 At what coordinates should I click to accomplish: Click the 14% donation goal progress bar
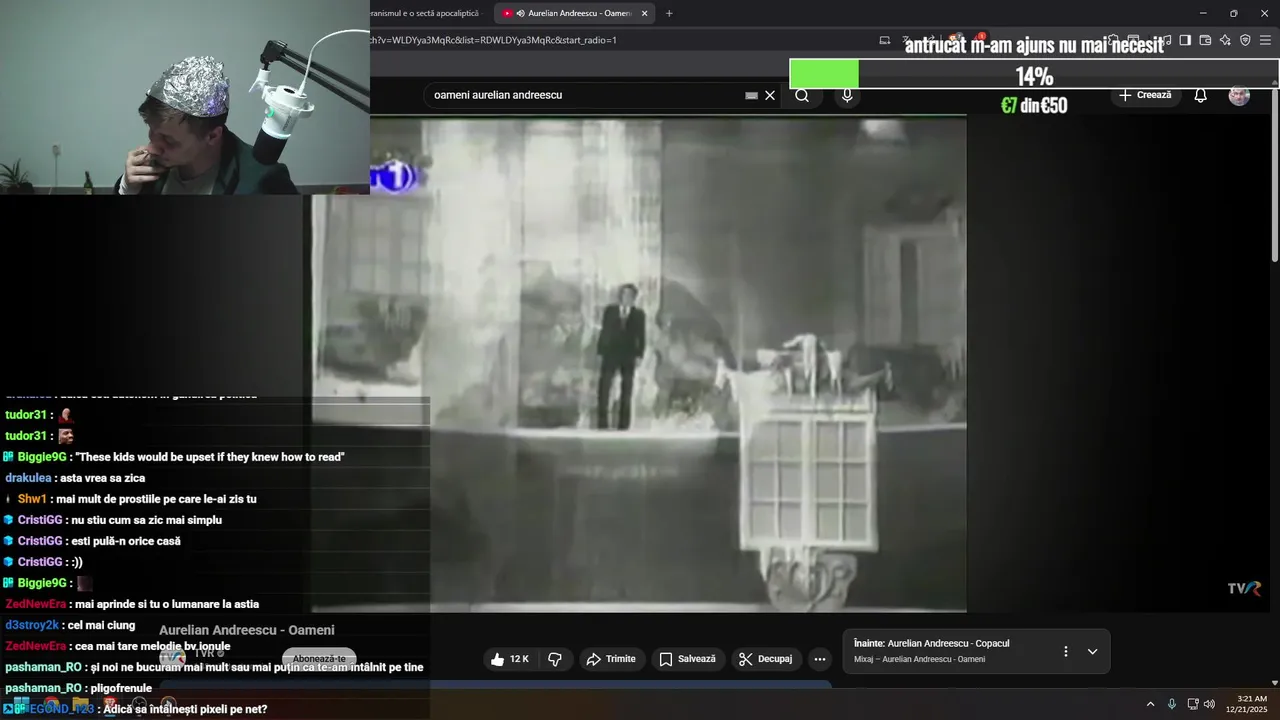[x=1034, y=75]
